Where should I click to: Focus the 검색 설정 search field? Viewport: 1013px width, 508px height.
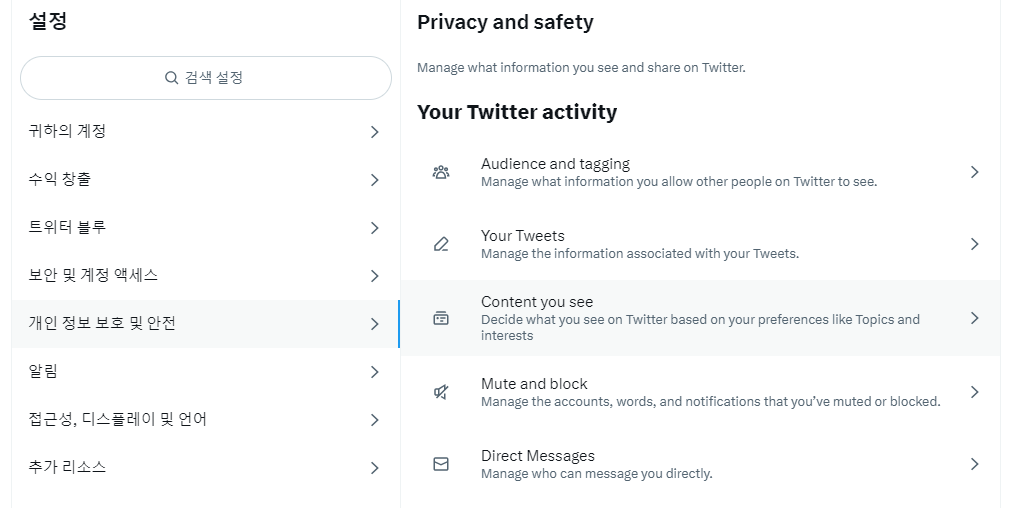[x=206, y=78]
